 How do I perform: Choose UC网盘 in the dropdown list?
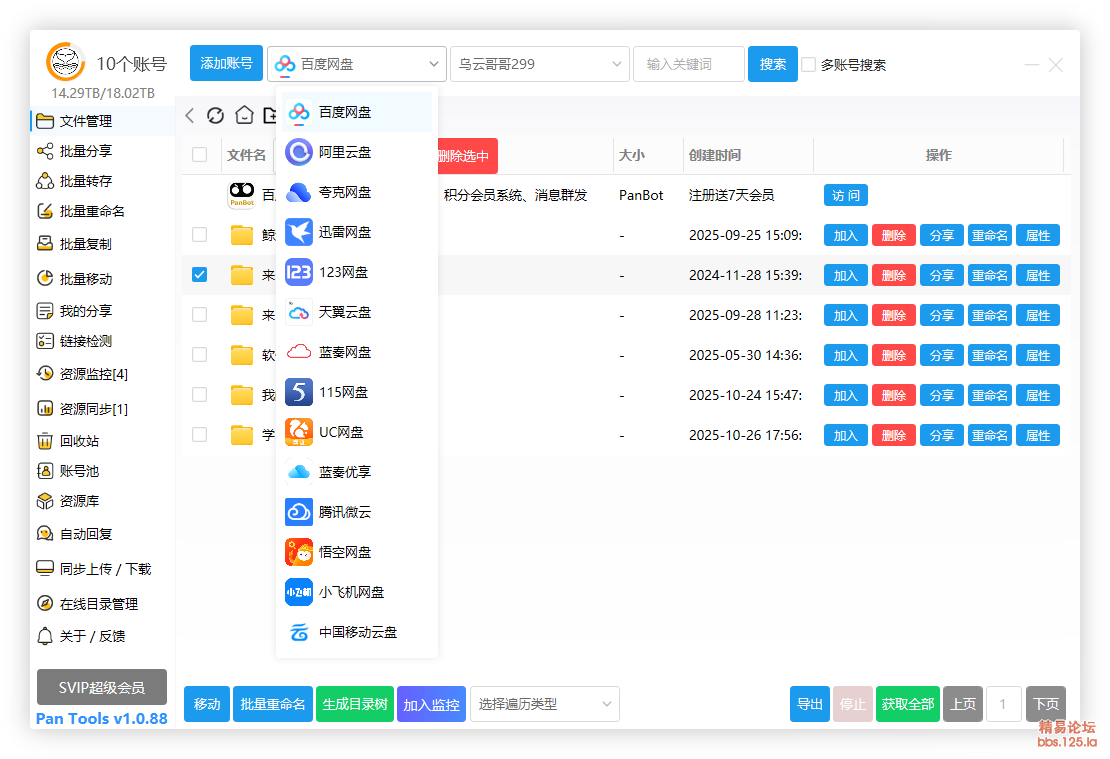point(357,433)
